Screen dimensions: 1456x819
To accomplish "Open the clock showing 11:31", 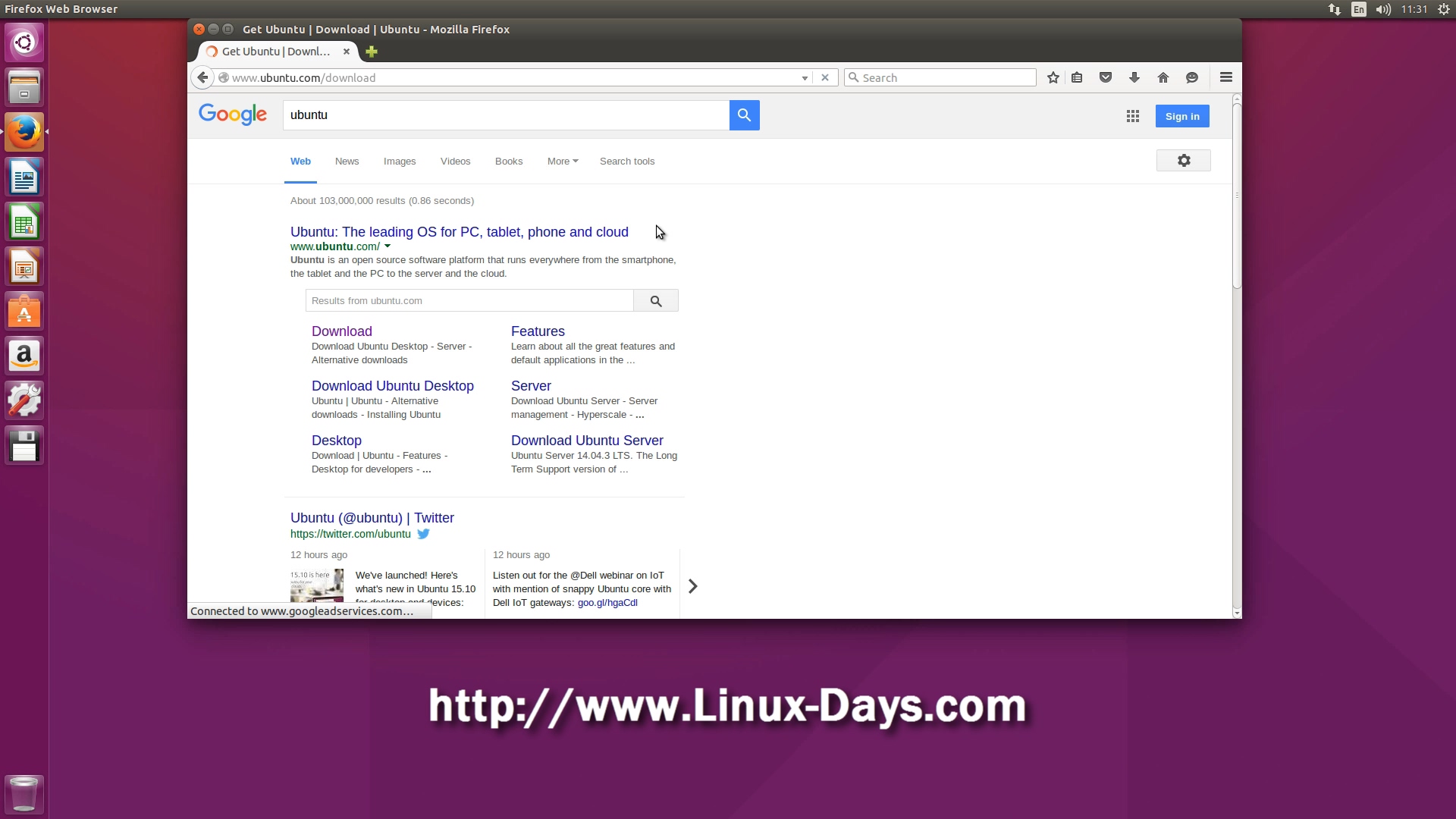I will tap(1414, 9).
